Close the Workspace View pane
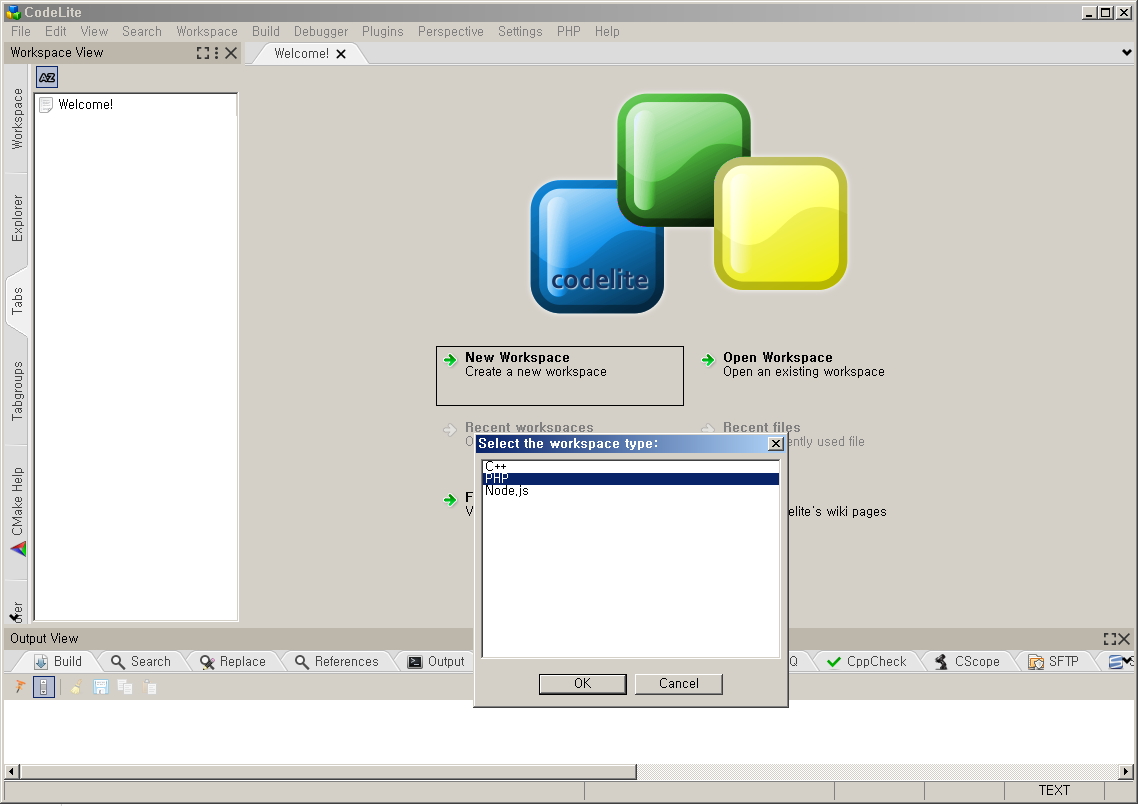Image resolution: width=1138 pixels, height=806 pixels. pyautogui.click(x=231, y=53)
